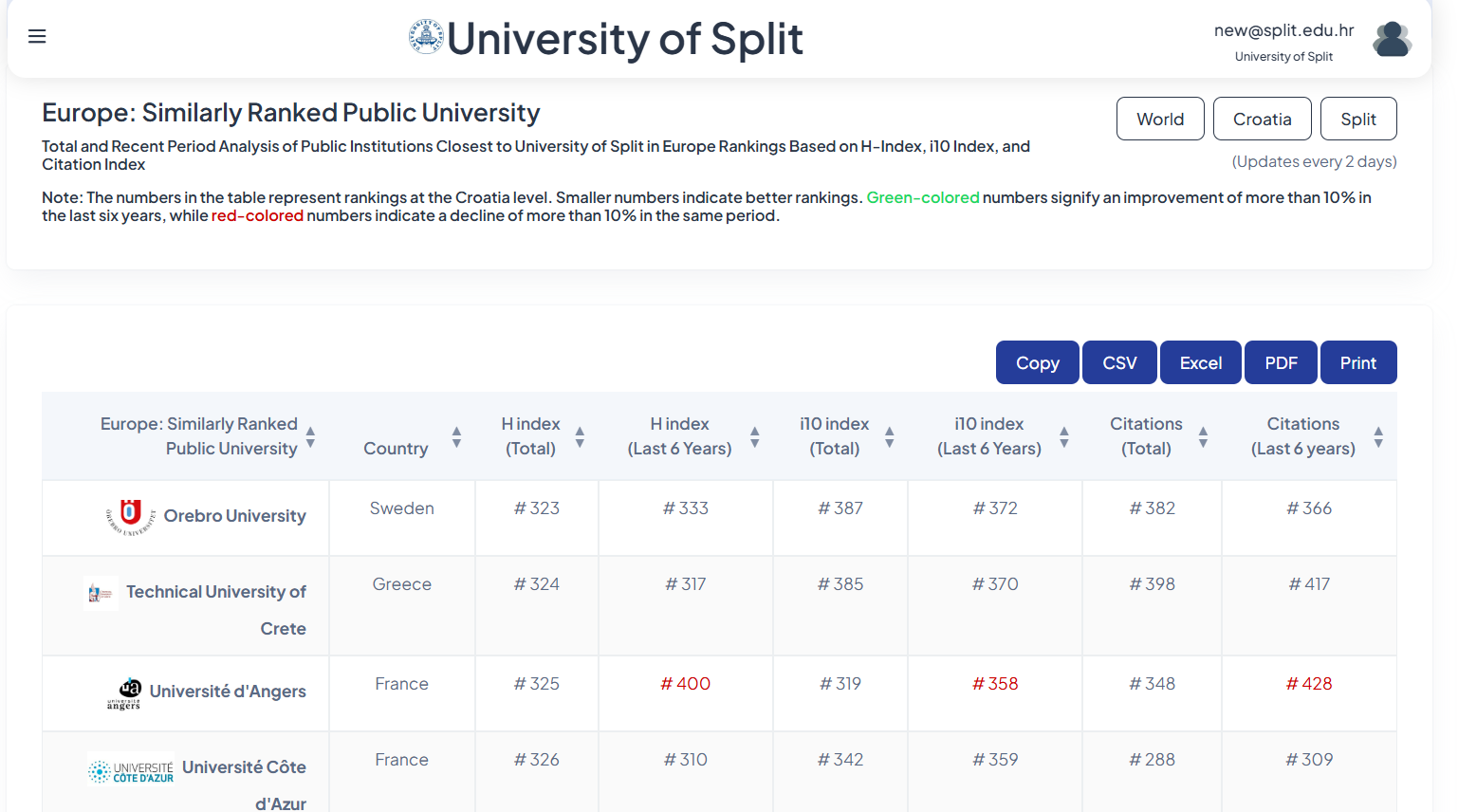This screenshot has height=812, width=1458.
Task: Switch to the Croatia ranking view
Action: 1263,119
